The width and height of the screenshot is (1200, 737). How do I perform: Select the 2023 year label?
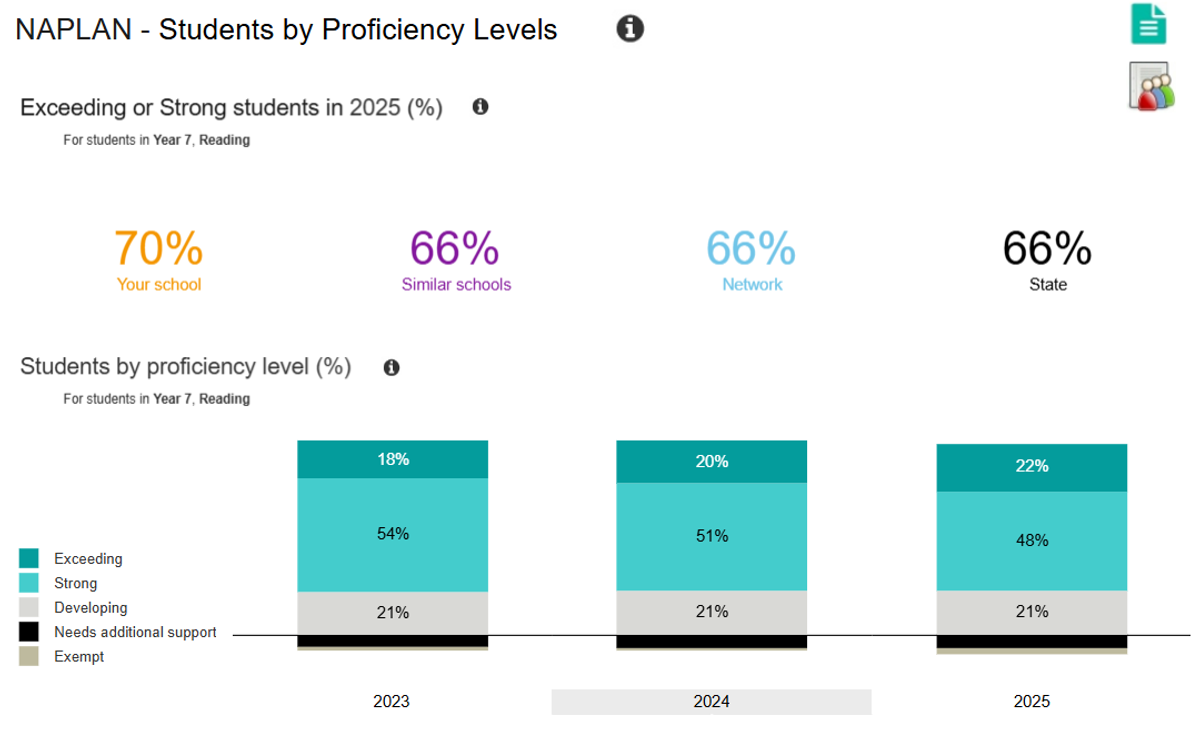(x=391, y=702)
